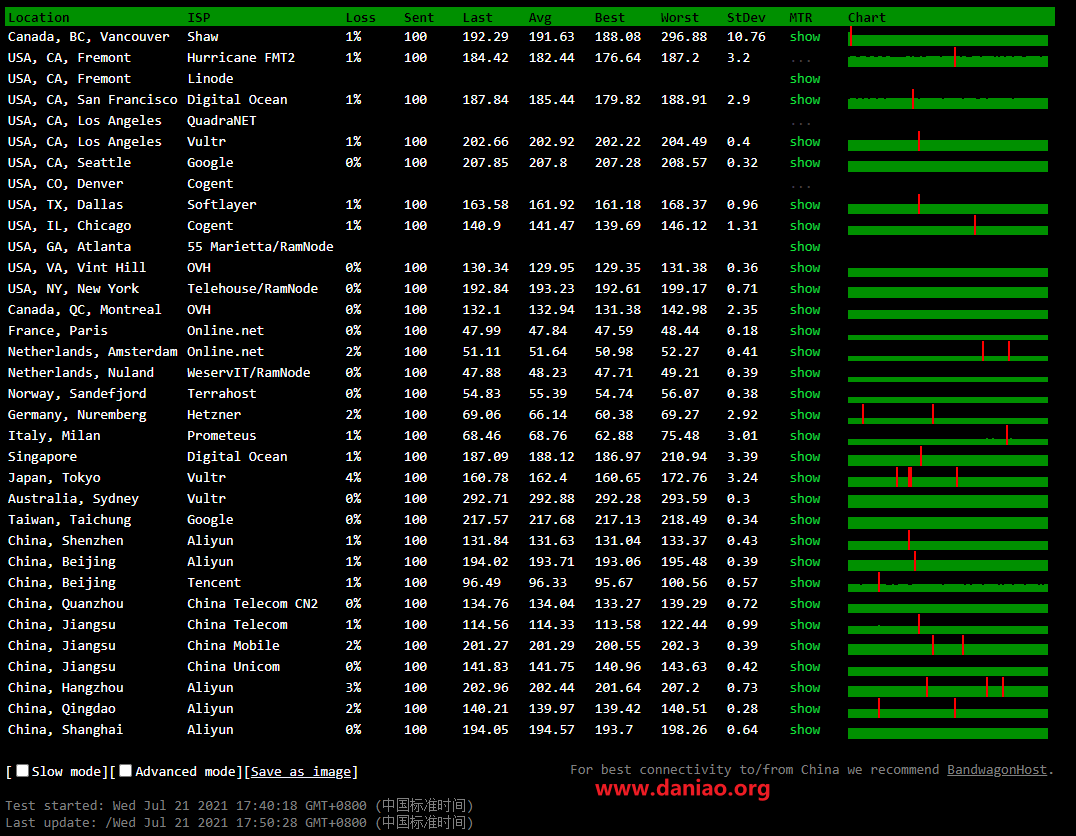Click the USA, CO, Denver location cell
This screenshot has height=836, width=1076.
[65, 183]
